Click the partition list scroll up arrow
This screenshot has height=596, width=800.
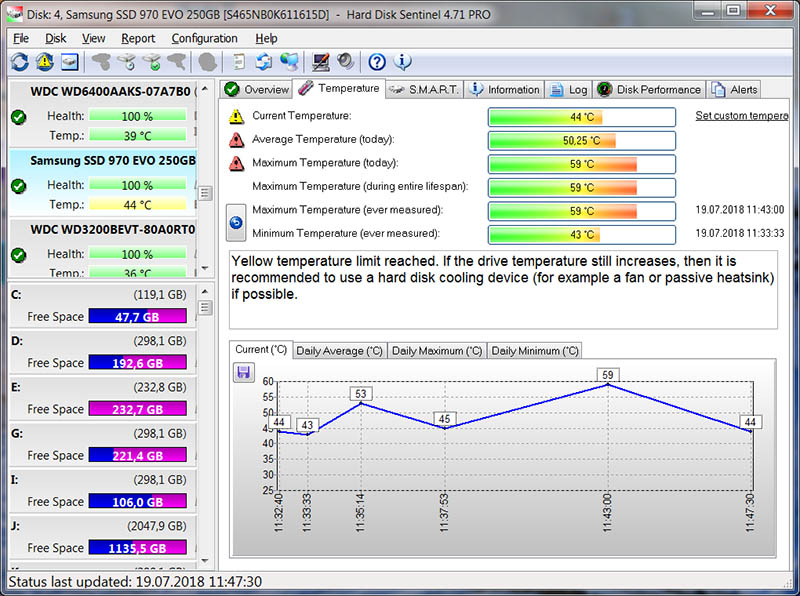click(x=205, y=291)
